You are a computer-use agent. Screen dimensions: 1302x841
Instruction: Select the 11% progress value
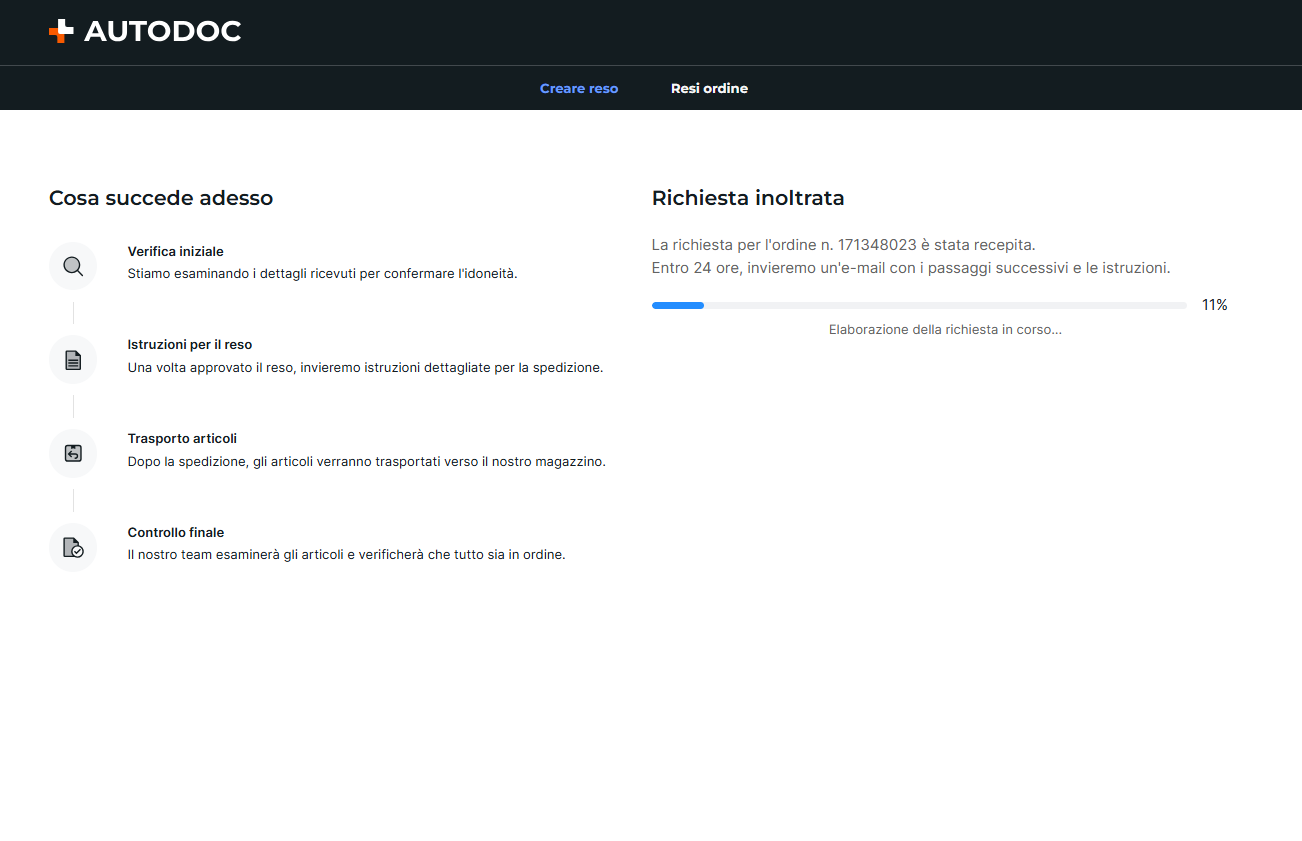pyautogui.click(x=1214, y=305)
